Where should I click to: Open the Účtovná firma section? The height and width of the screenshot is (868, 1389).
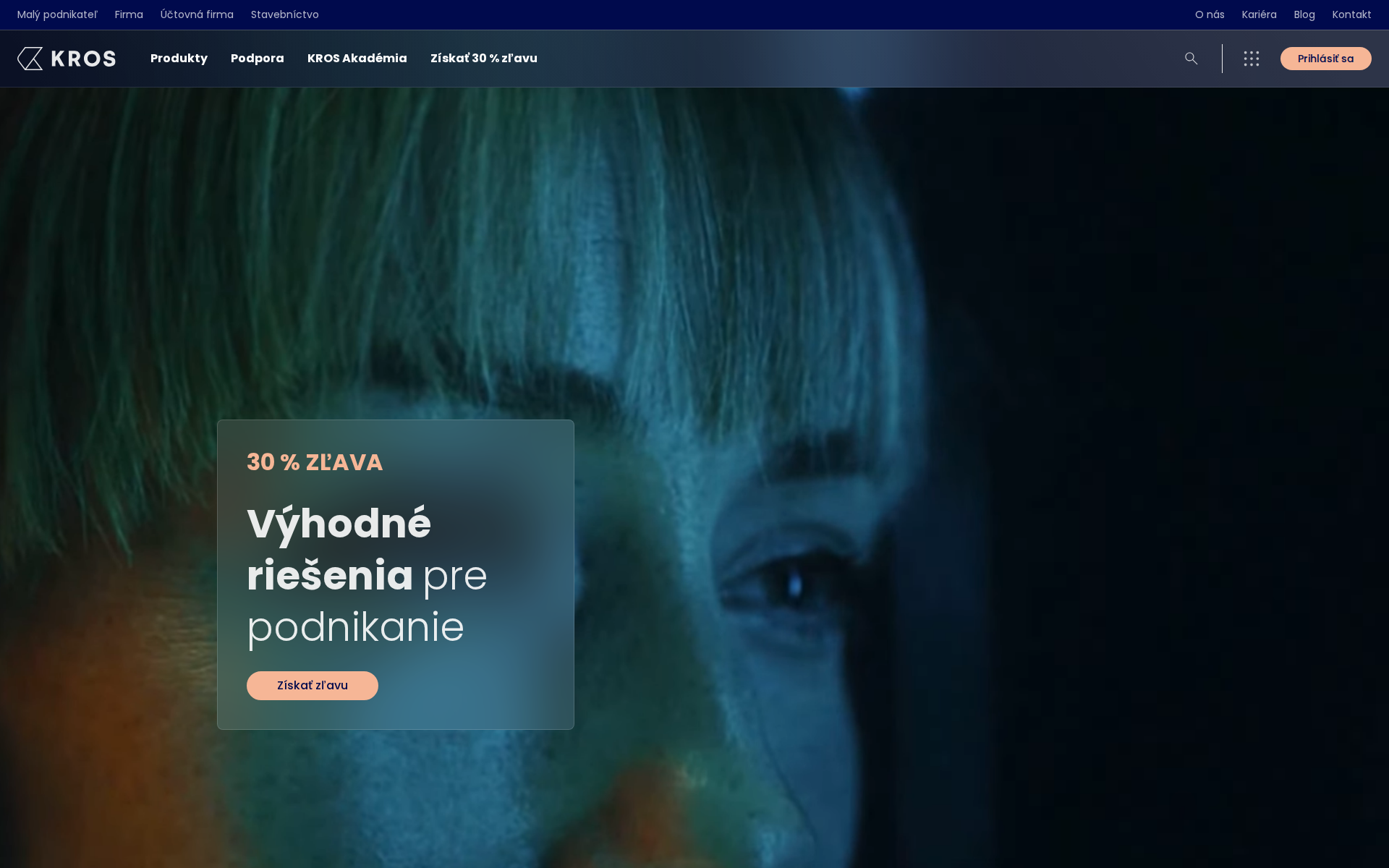197,14
